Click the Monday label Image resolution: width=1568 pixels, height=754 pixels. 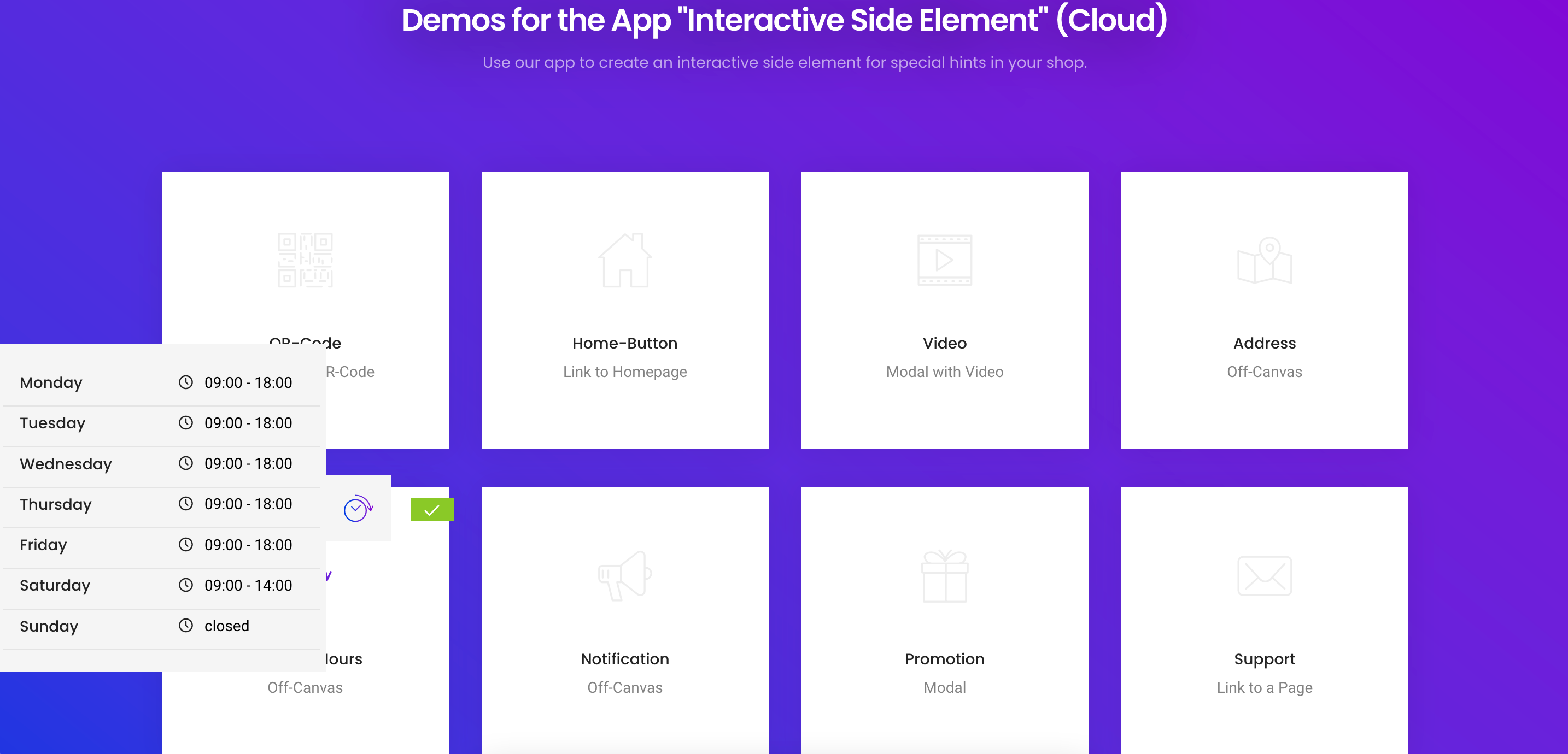50,383
